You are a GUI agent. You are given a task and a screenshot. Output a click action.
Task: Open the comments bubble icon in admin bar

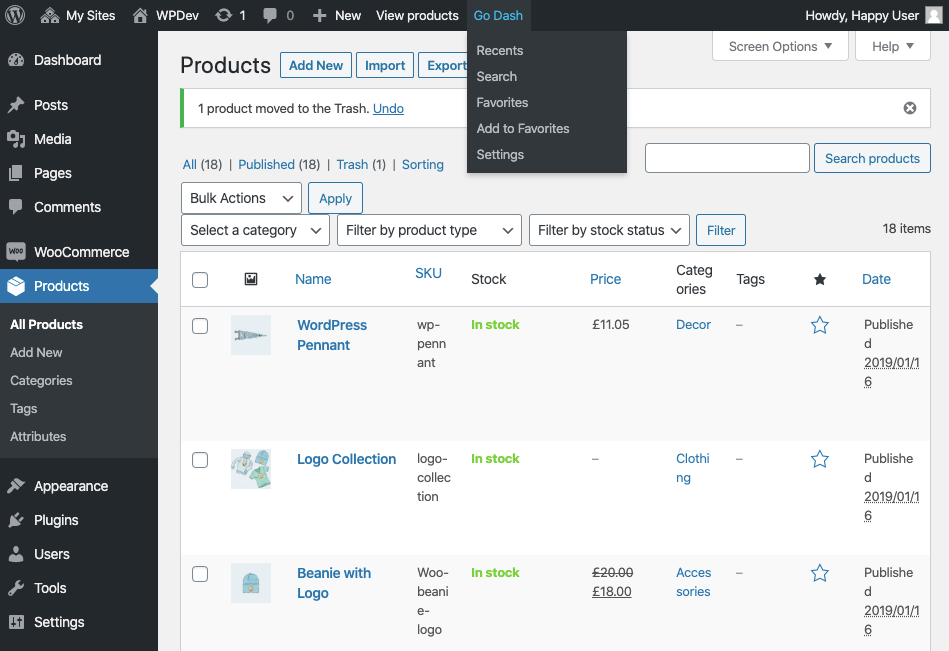click(x=270, y=16)
